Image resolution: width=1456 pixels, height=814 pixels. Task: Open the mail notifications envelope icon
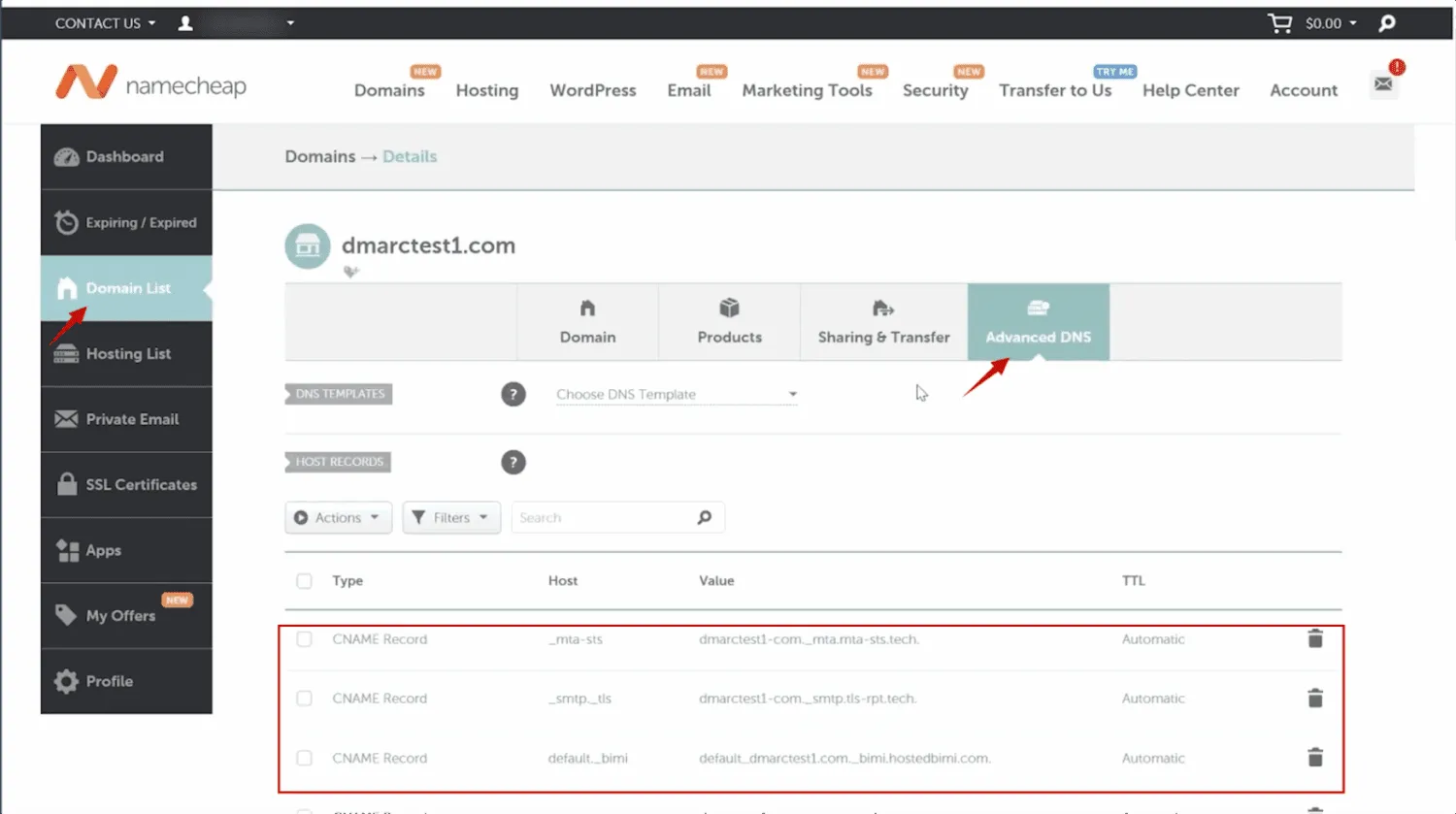click(1383, 83)
